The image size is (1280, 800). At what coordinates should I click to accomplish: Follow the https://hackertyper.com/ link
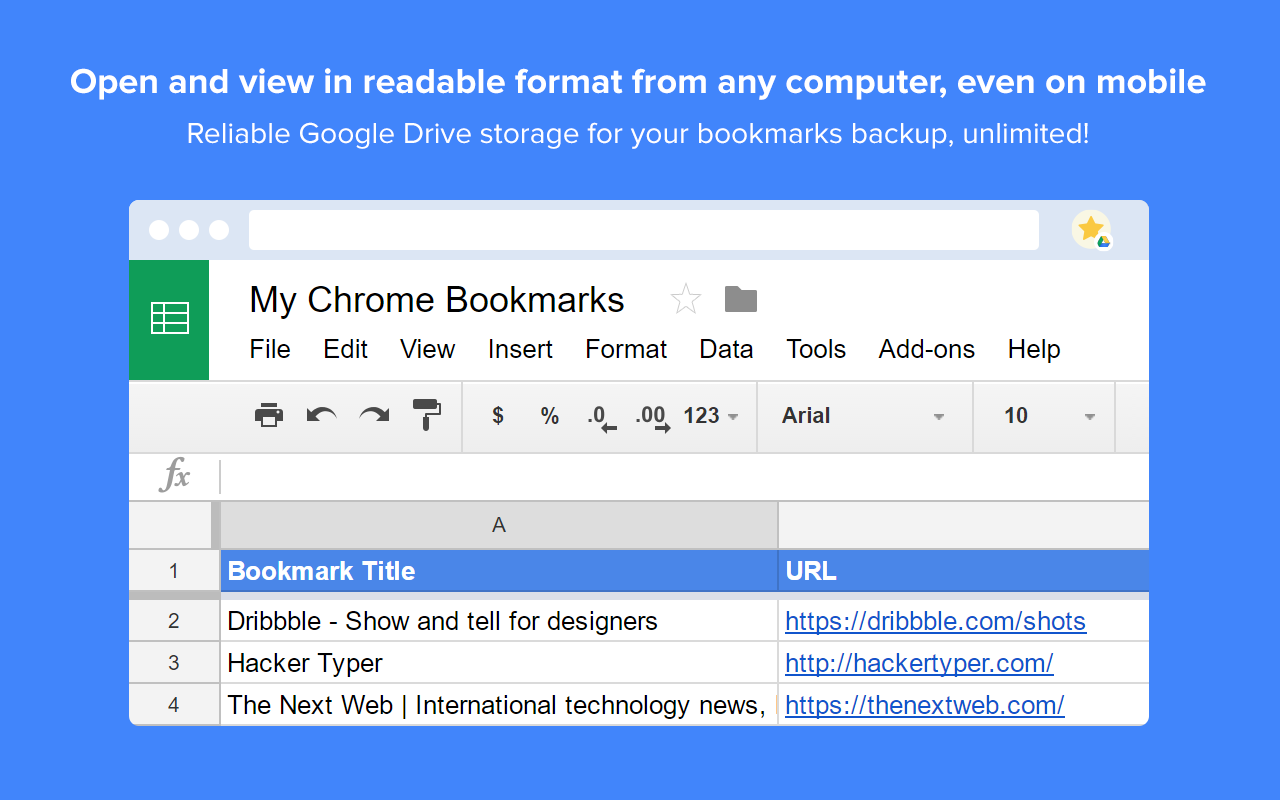919,663
